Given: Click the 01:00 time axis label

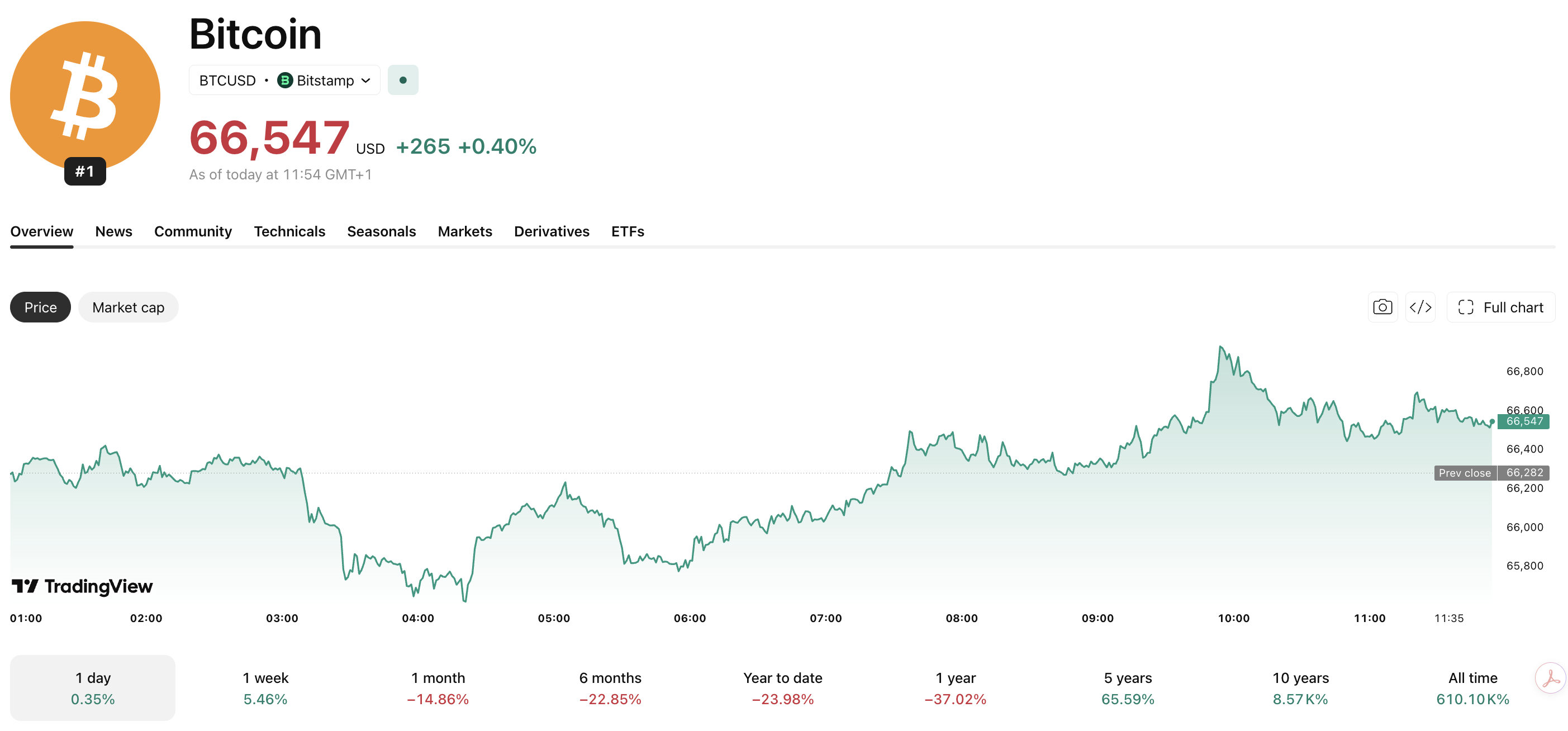Looking at the screenshot, I should [26, 618].
